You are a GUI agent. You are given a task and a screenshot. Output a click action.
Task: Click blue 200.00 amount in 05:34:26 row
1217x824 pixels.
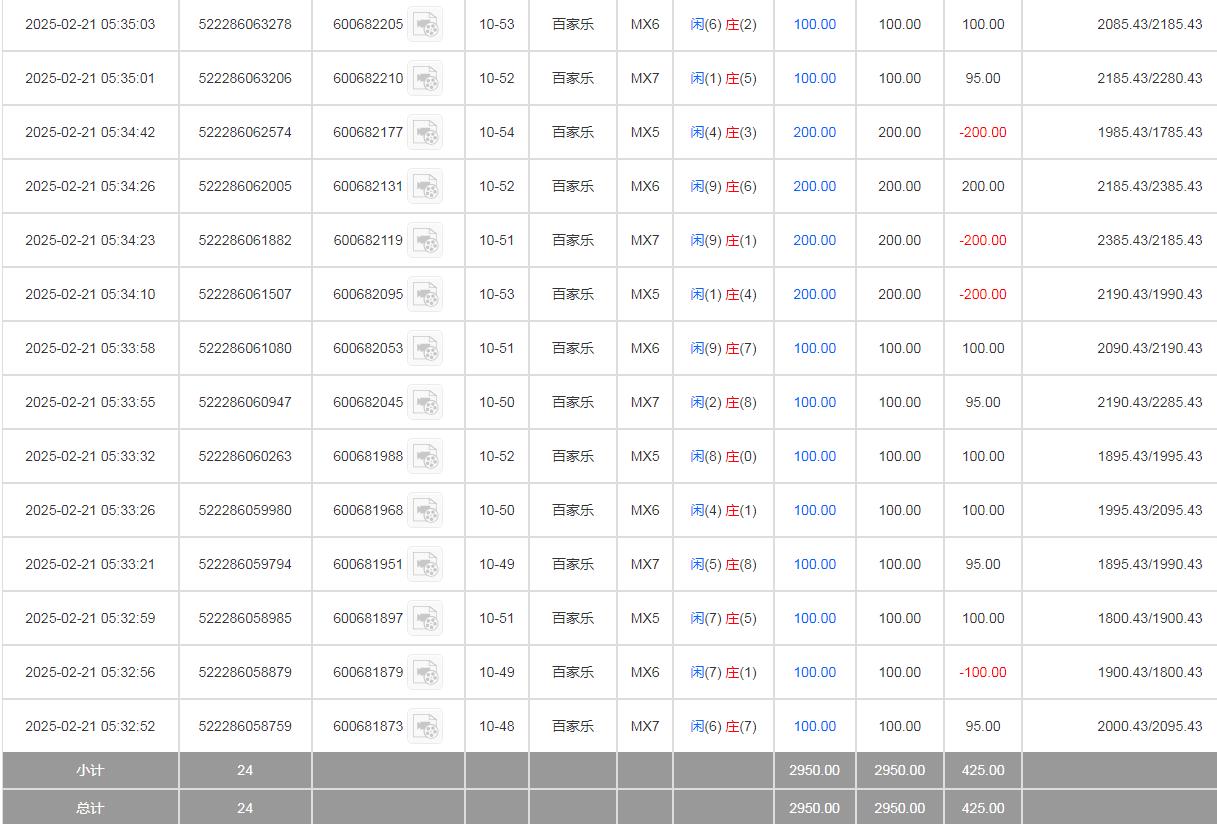[814, 186]
